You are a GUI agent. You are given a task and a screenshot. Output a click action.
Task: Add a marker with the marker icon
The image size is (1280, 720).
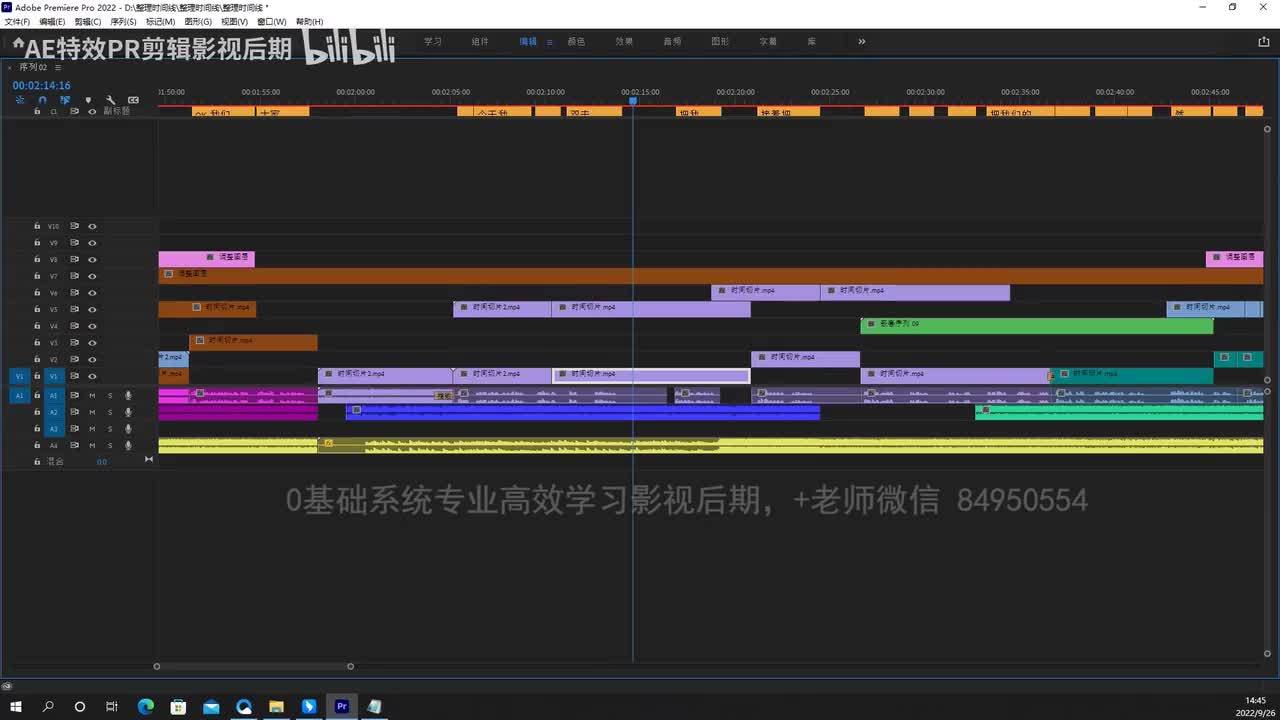coord(88,100)
